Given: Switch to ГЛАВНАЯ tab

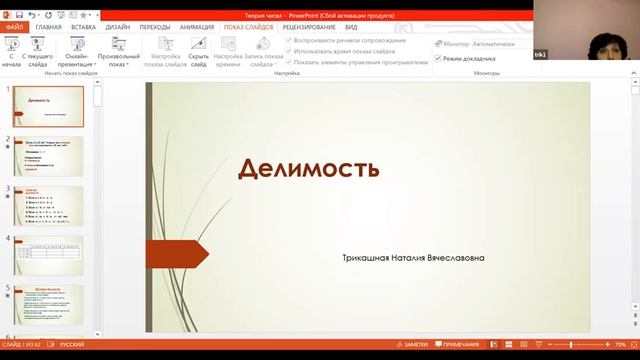Looking at the screenshot, I should pyautogui.click(x=48, y=27).
